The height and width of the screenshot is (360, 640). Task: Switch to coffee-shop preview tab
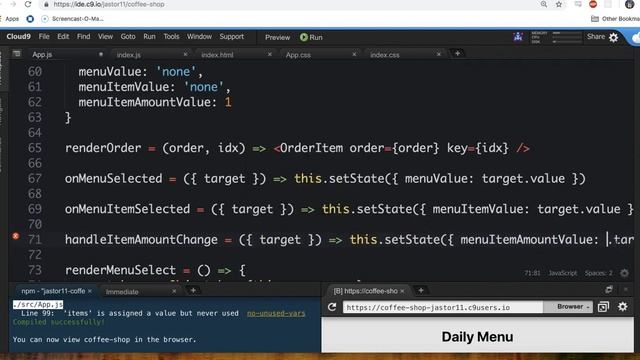coord(365,291)
